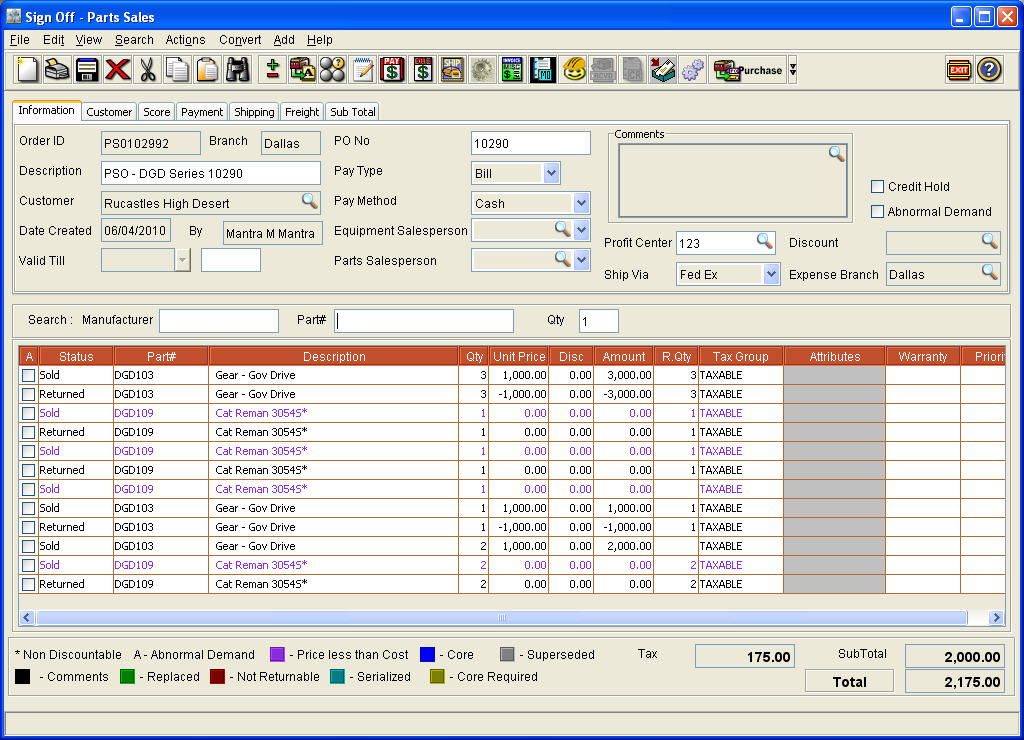This screenshot has height=740, width=1024.
Task: Check the Sold DGD109 row with Qty 2
Action: (28, 565)
